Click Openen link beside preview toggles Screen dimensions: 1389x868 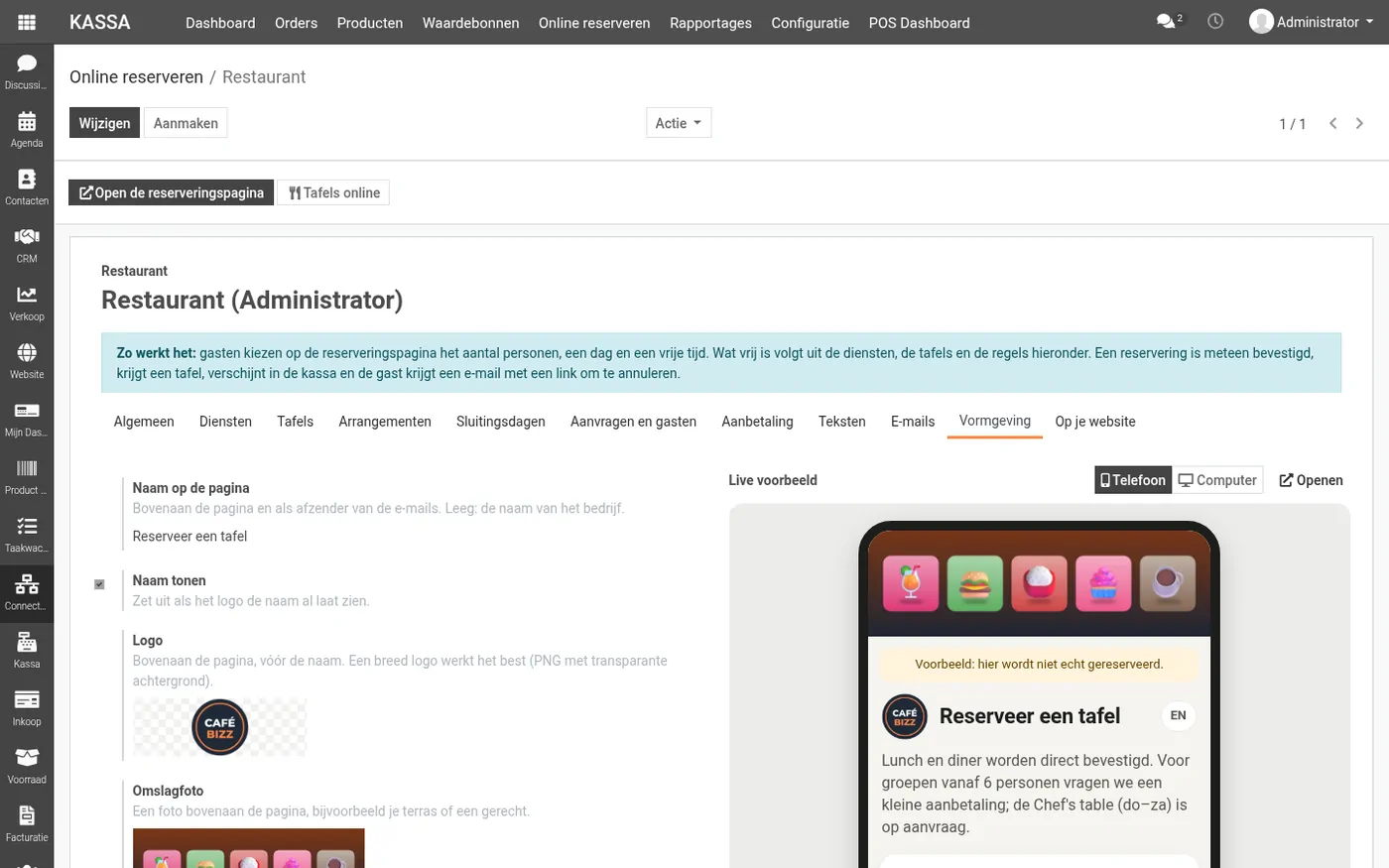click(1311, 480)
